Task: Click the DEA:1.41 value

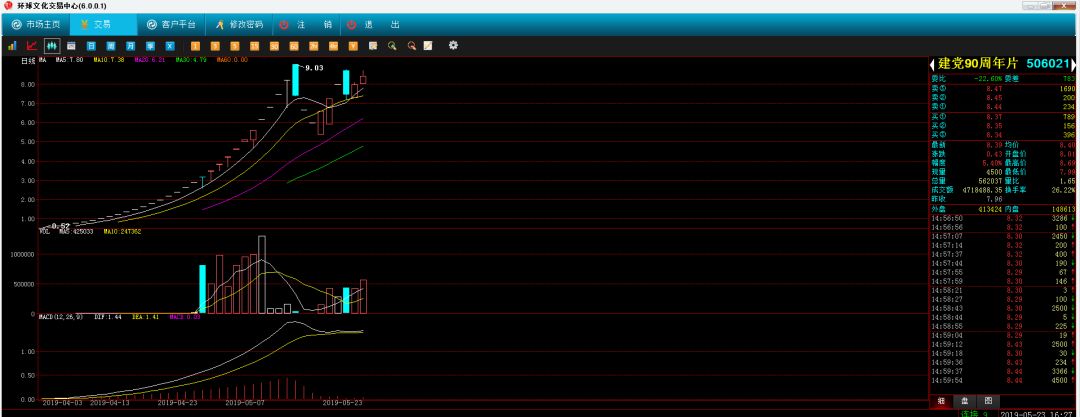Action: (x=145, y=316)
